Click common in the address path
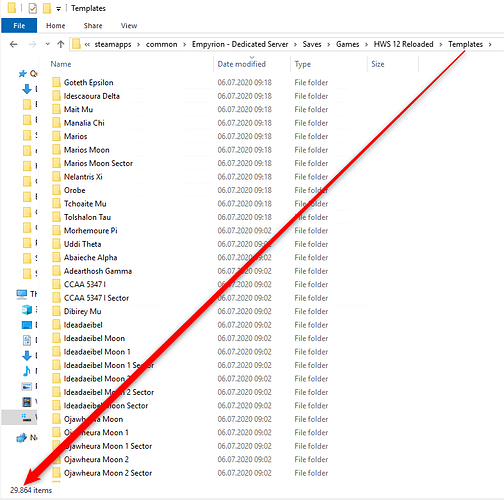Viewport: 504px width, 500px height. (161, 44)
